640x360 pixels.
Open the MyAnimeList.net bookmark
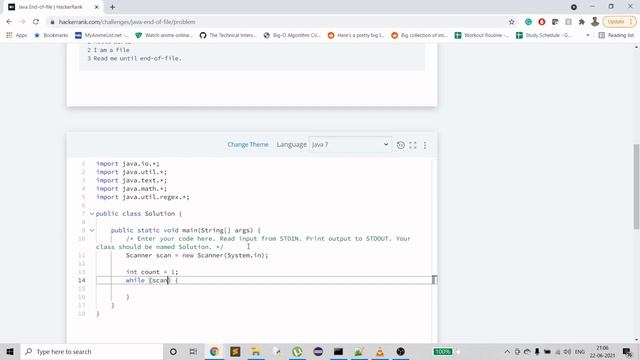102,35
